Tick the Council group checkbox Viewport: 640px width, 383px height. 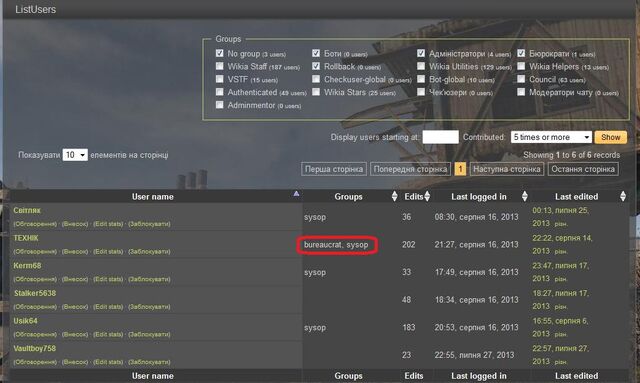521,79
